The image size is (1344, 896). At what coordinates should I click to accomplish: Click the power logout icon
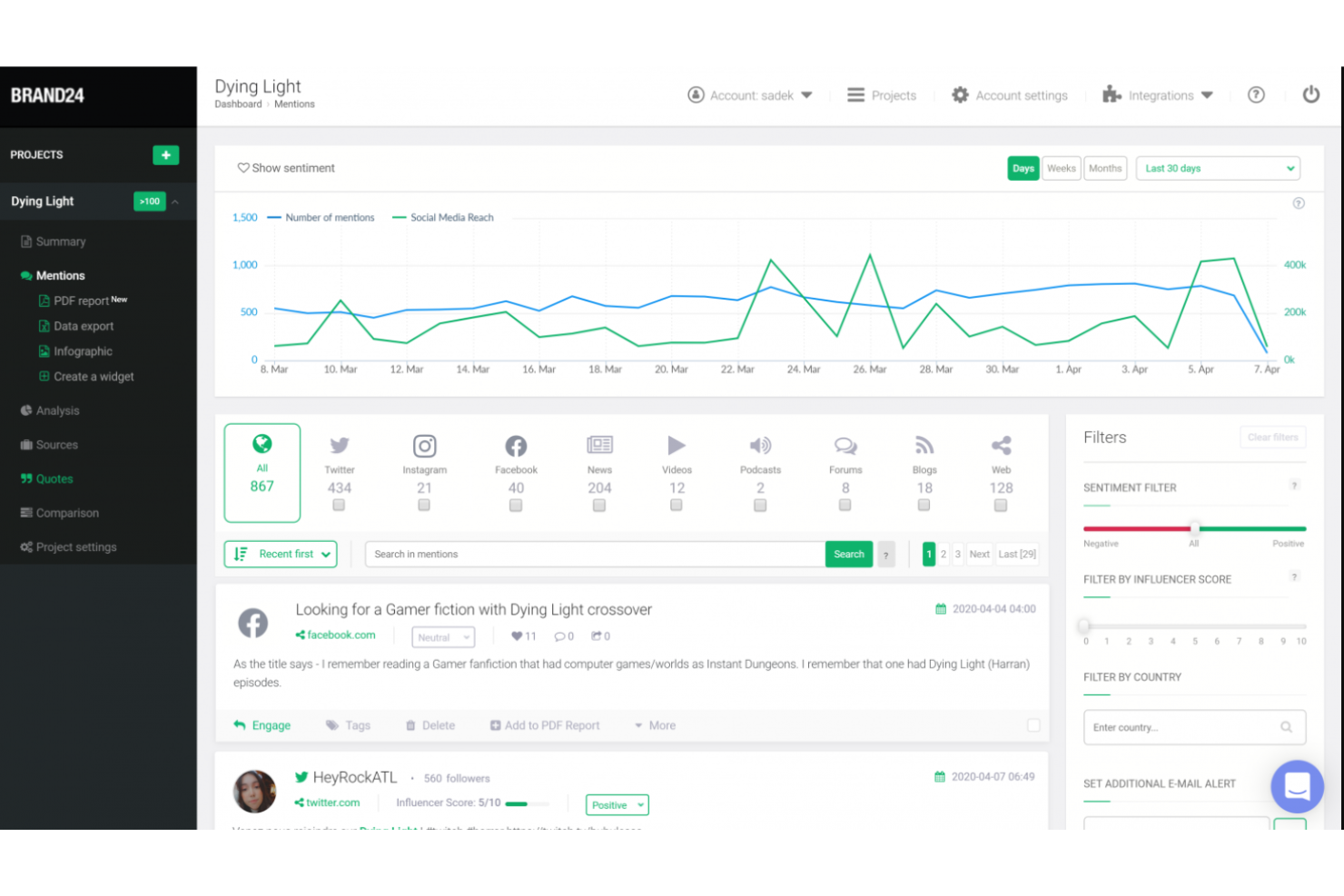coord(1311,94)
